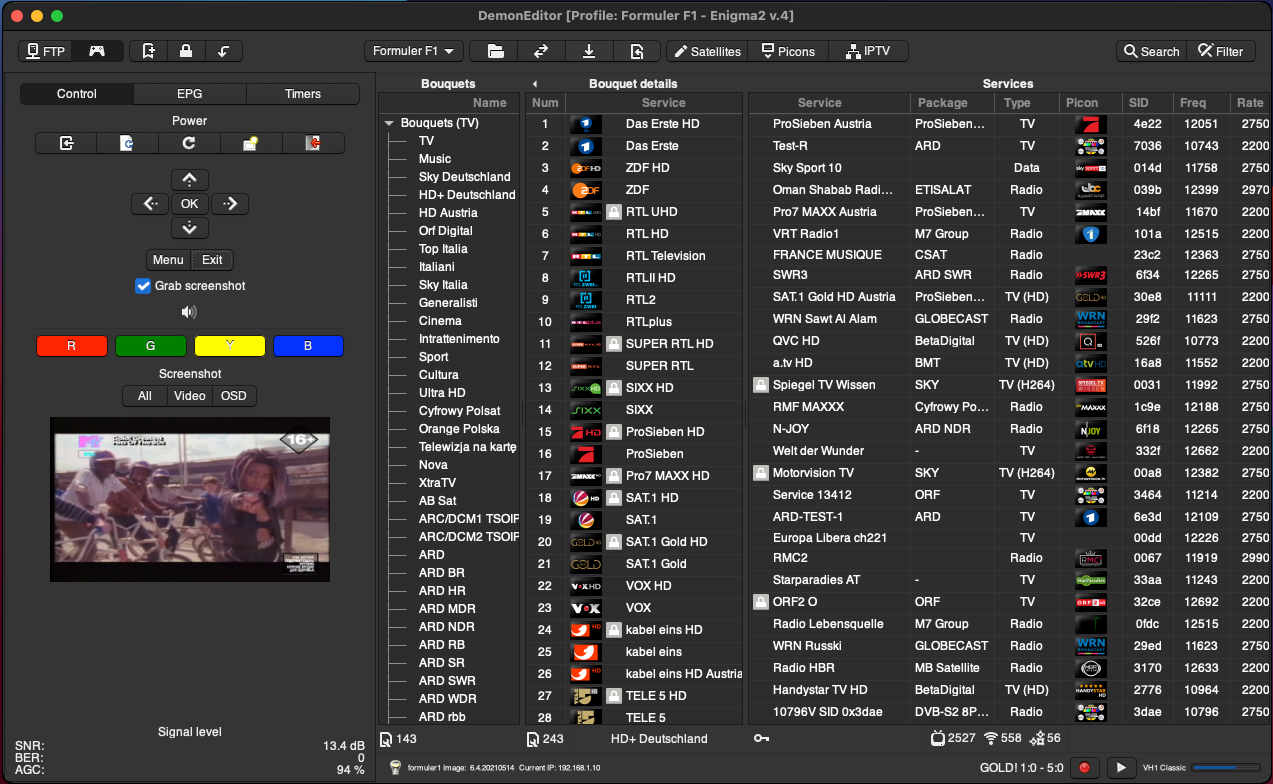Toggle the FTP client button

[45, 51]
